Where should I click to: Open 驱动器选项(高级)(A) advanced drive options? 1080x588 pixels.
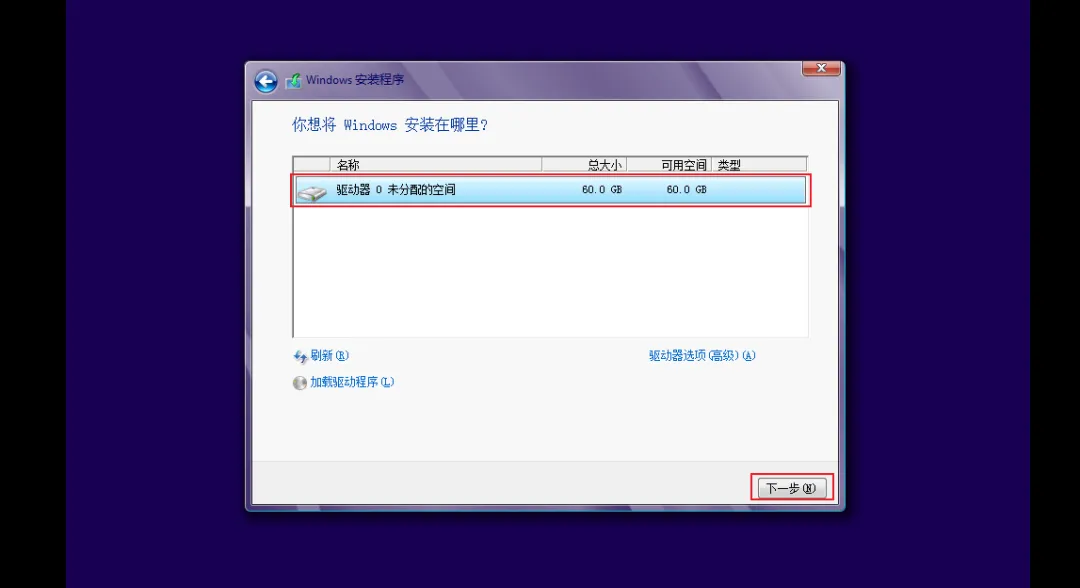pyautogui.click(x=702, y=355)
